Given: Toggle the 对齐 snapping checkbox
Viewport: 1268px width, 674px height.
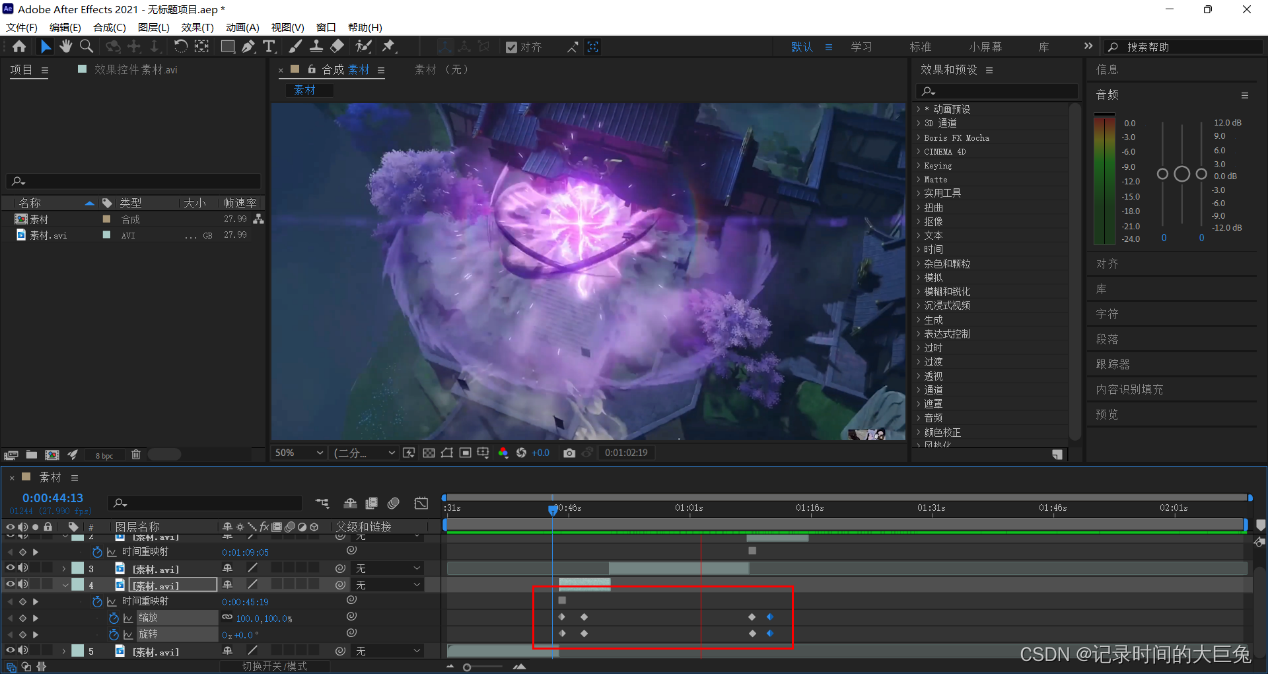Looking at the screenshot, I should tap(512, 47).
